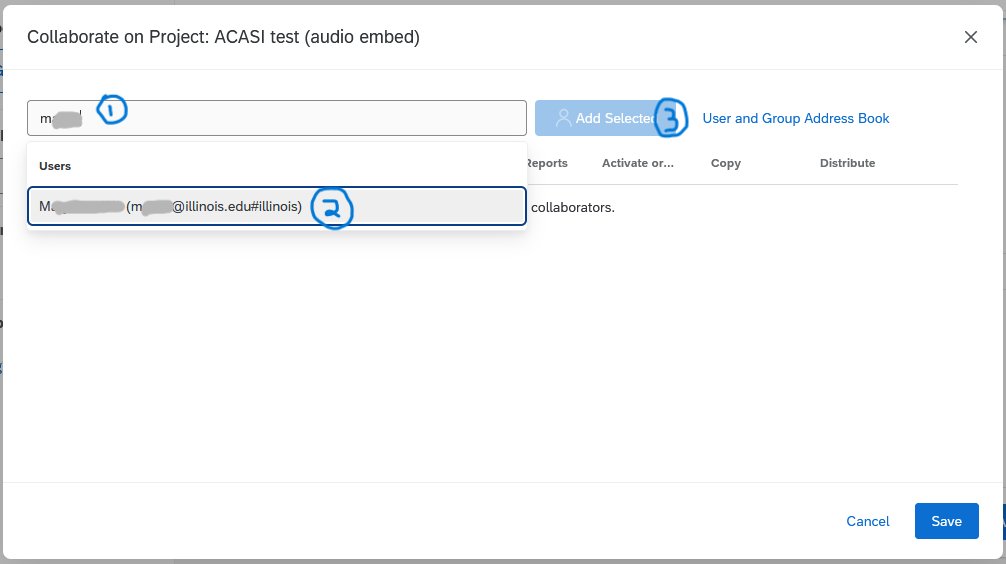This screenshot has height=564, width=1006.
Task: Click the Activate or... column header
Action: pyautogui.click(x=637, y=163)
